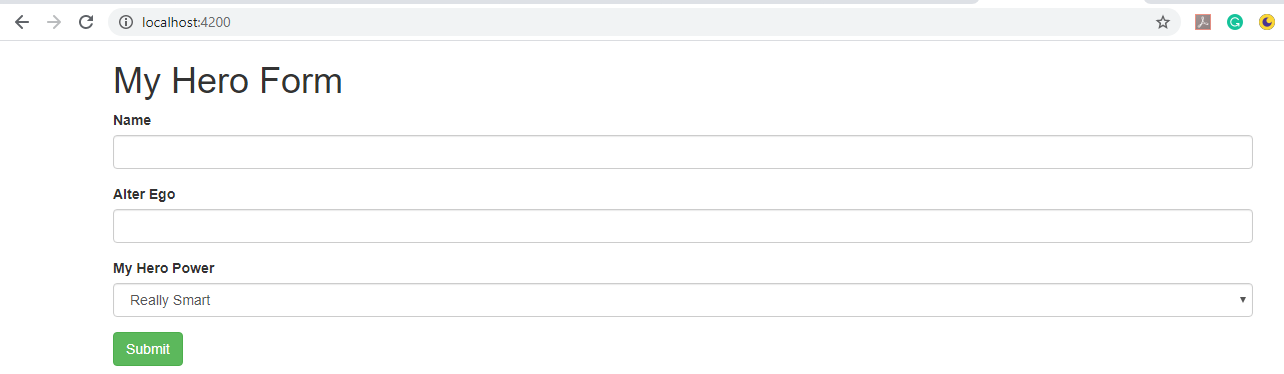Open the My Hero Power dropdown
This screenshot has height=374, width=1284.
click(683, 300)
